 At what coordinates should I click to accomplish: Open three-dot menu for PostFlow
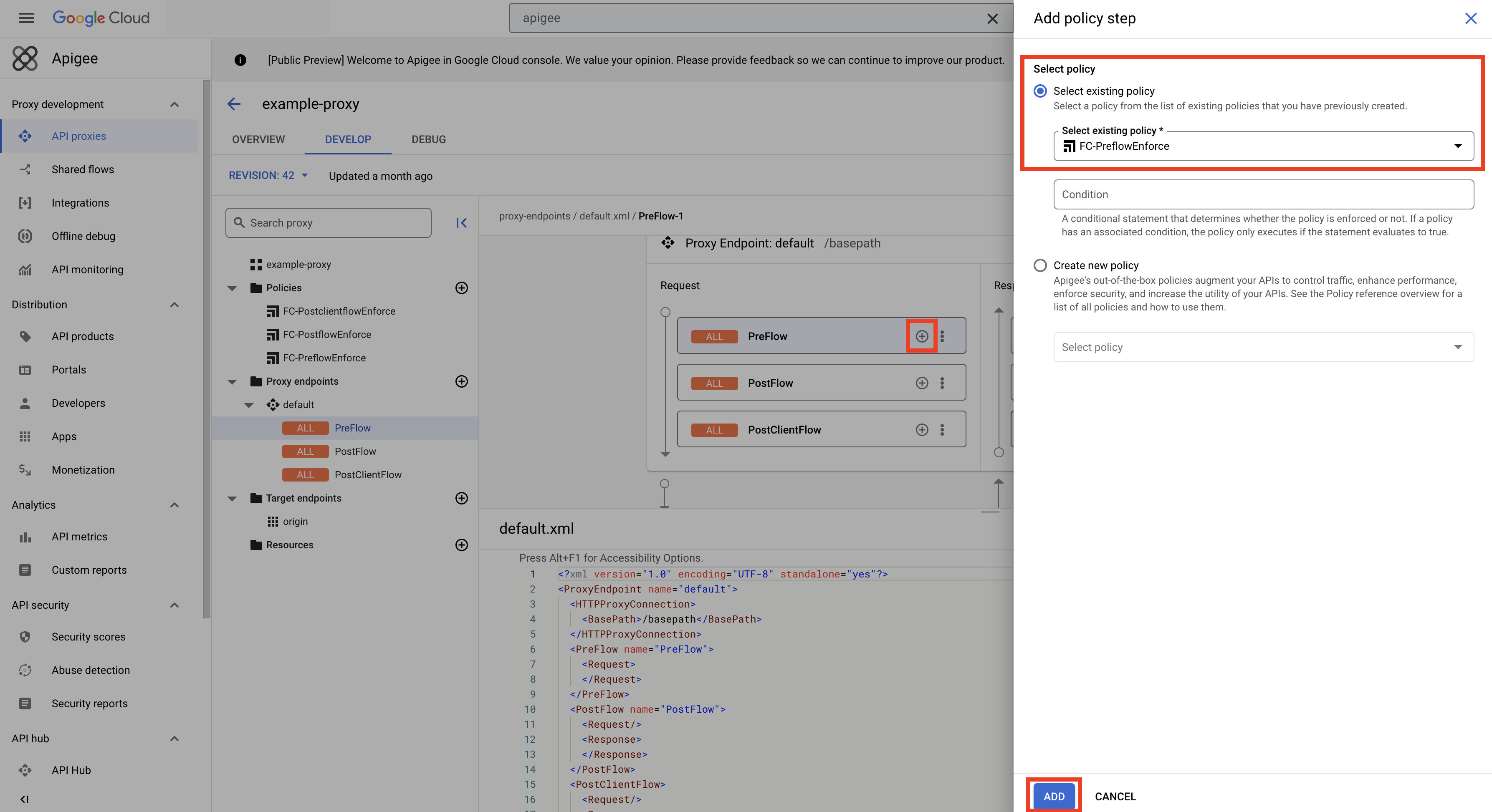pyautogui.click(x=942, y=383)
